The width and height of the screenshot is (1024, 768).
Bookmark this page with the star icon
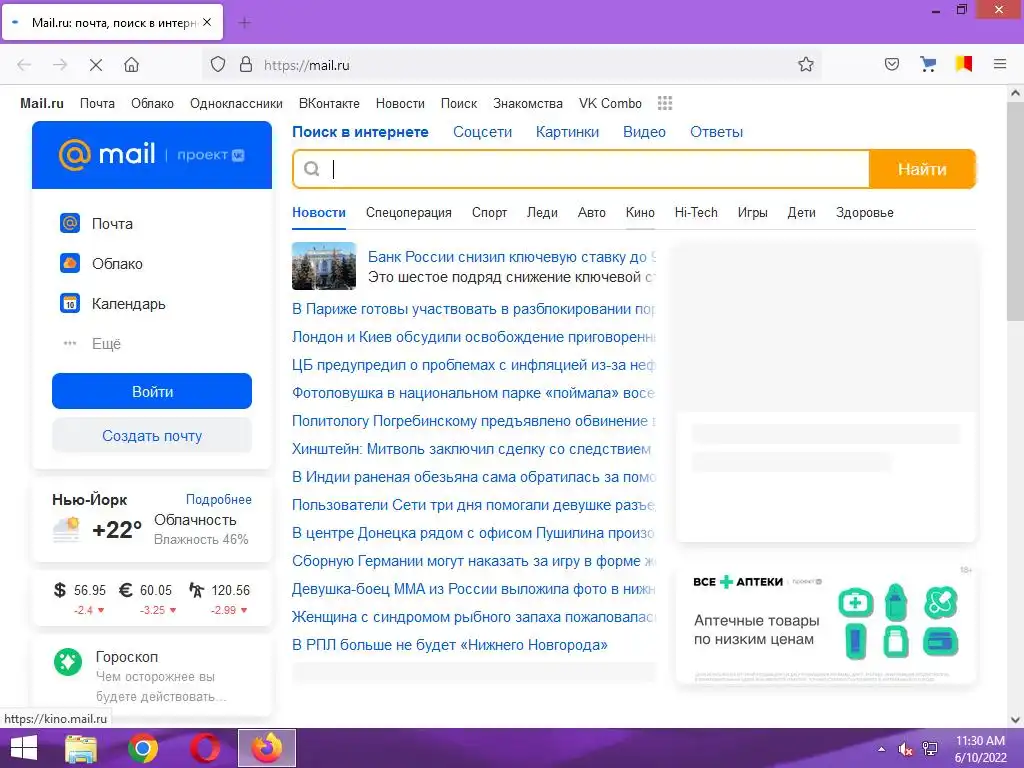coord(806,65)
